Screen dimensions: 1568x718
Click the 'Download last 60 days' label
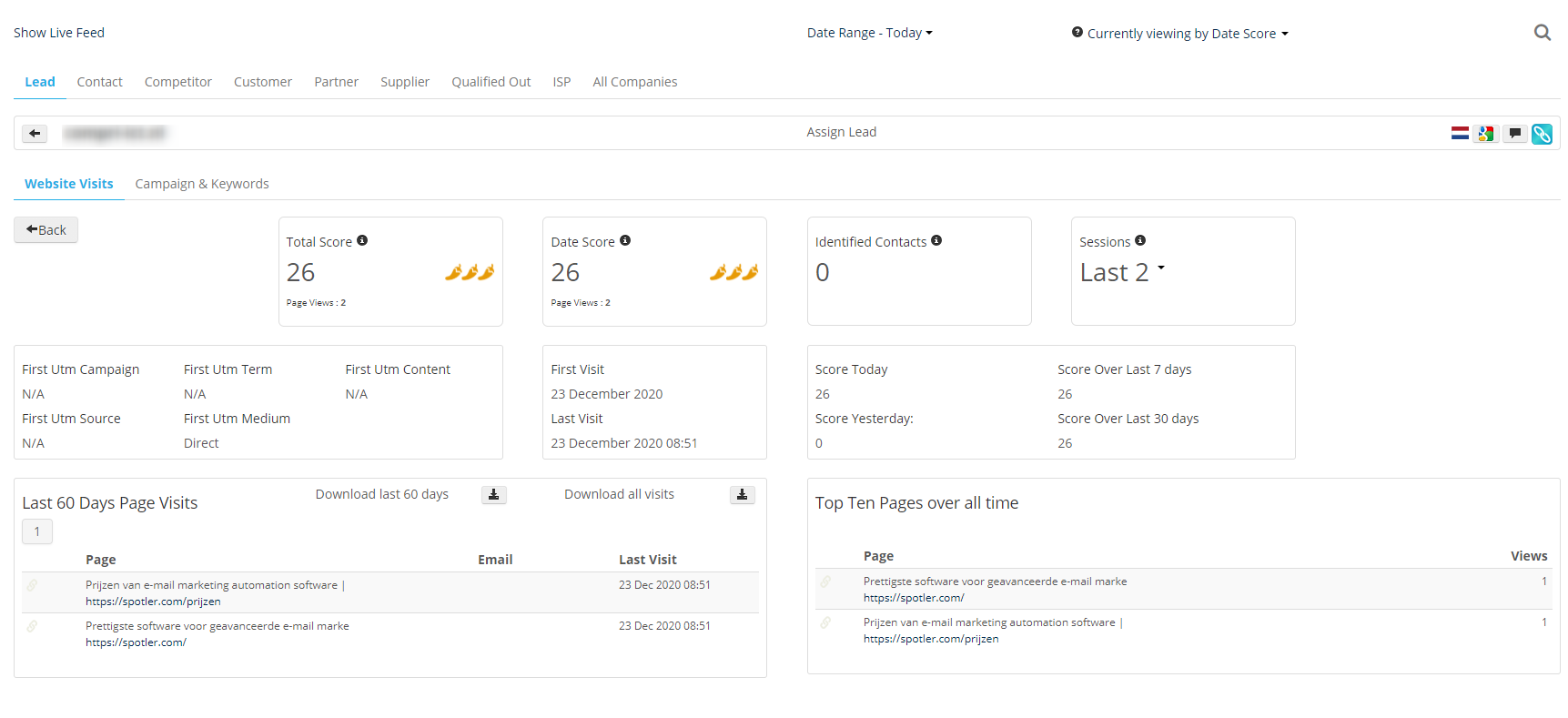[x=382, y=494]
